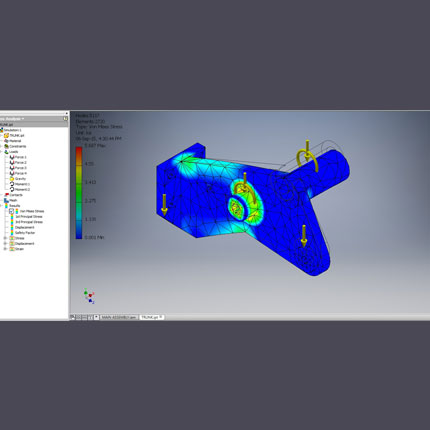Image resolution: width=430 pixels, height=430 pixels.
Task: Select the Moment:1 load icon
Action: coord(12,184)
